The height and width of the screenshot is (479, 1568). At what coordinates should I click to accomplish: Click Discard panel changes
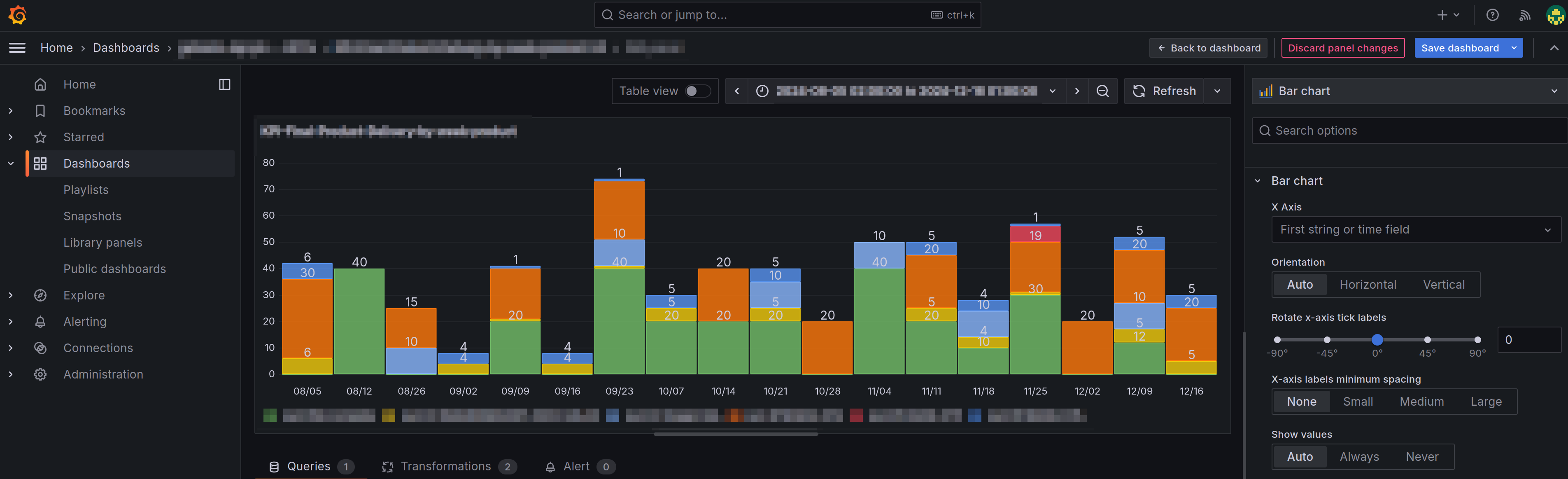tap(1343, 47)
